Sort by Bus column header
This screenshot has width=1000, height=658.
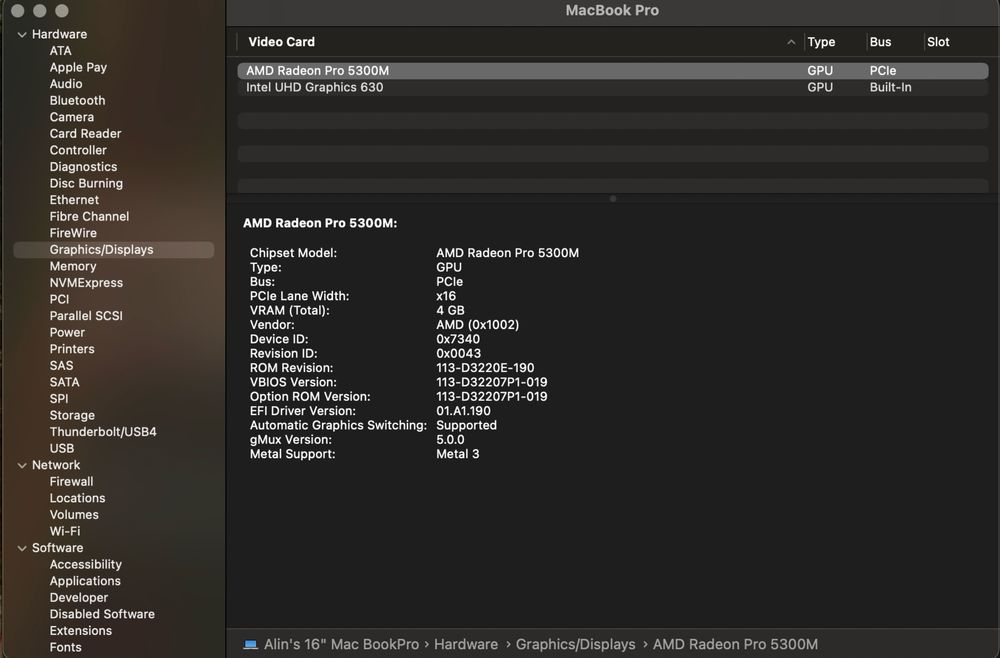click(x=880, y=42)
